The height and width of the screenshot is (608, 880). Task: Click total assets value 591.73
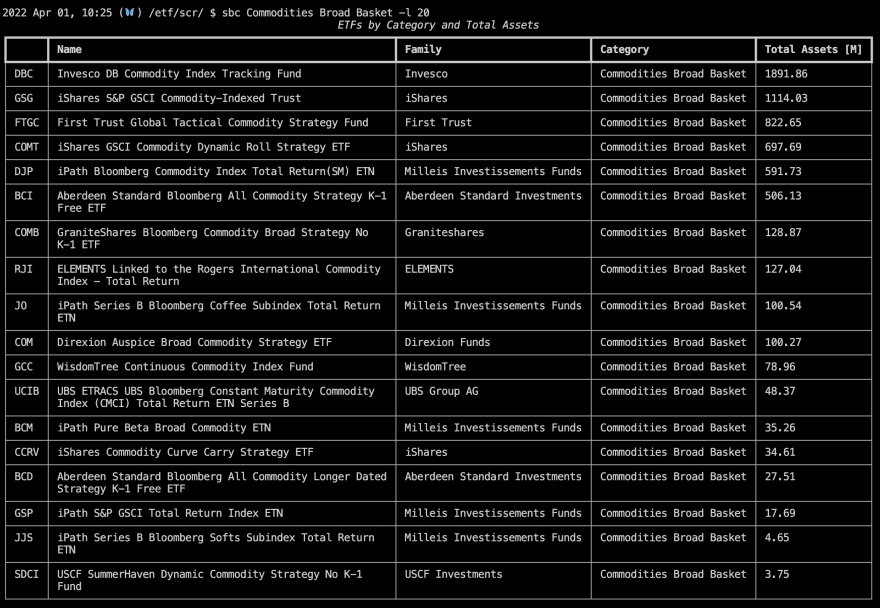pyautogui.click(x=783, y=171)
